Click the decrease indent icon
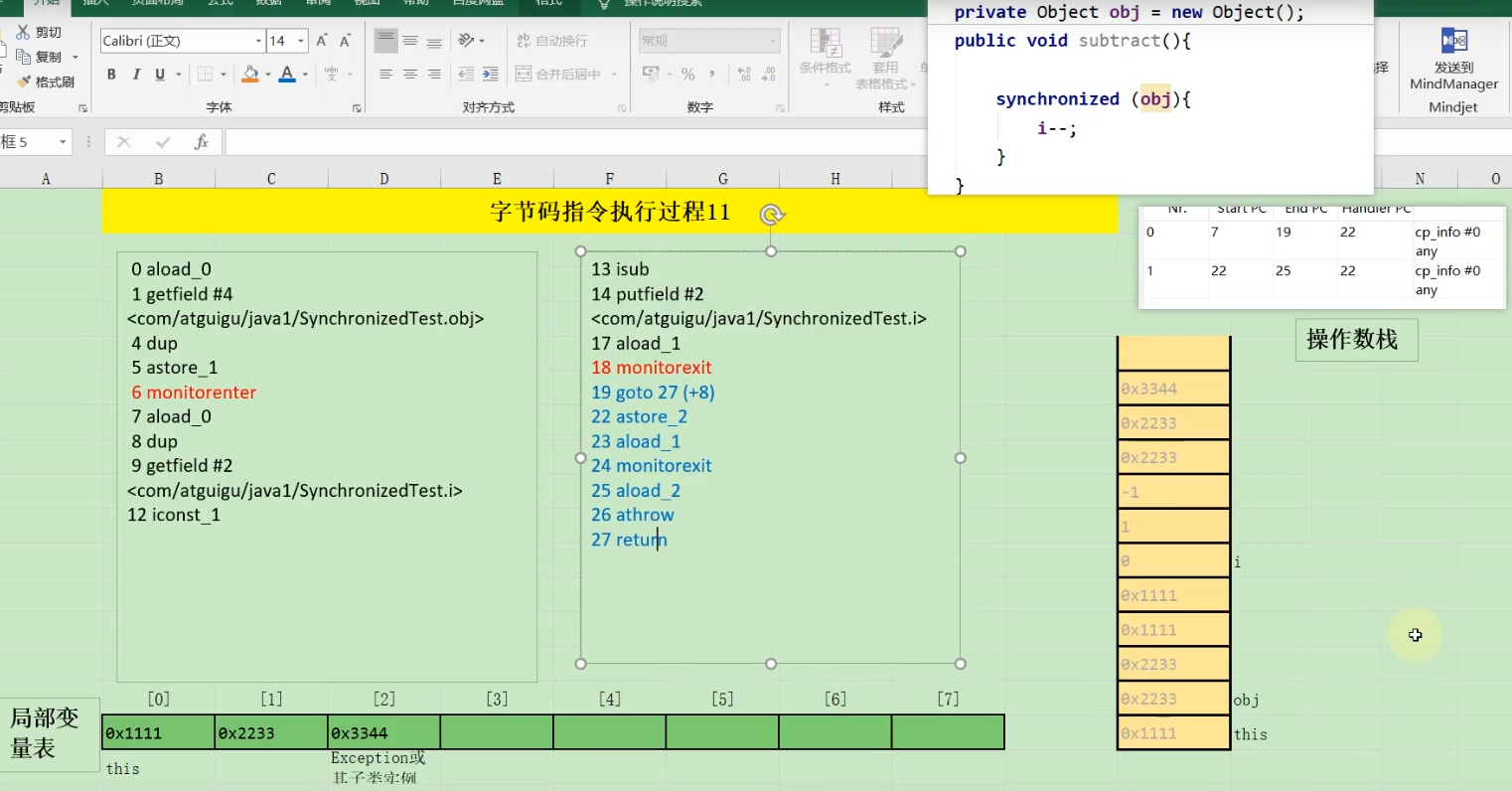Viewport: 1512px width, 791px height. click(x=466, y=75)
